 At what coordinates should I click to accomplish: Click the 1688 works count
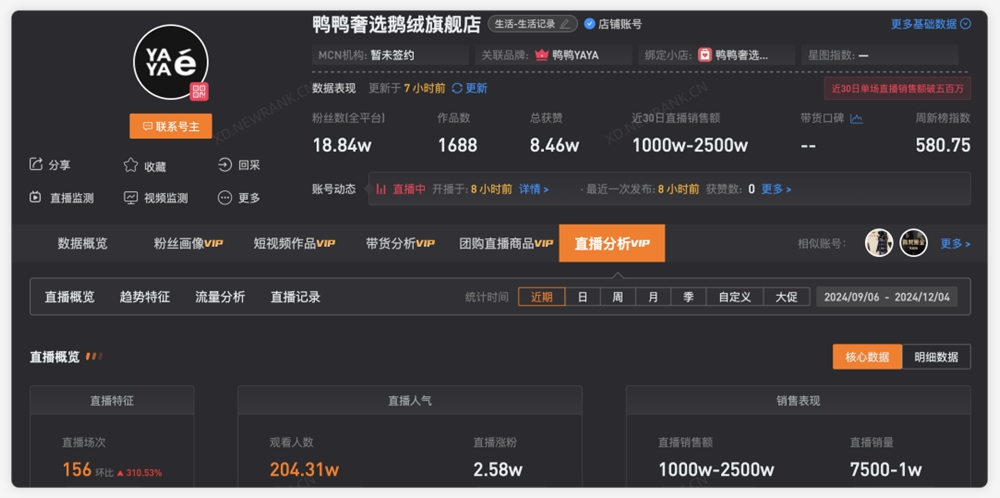pyautogui.click(x=457, y=145)
